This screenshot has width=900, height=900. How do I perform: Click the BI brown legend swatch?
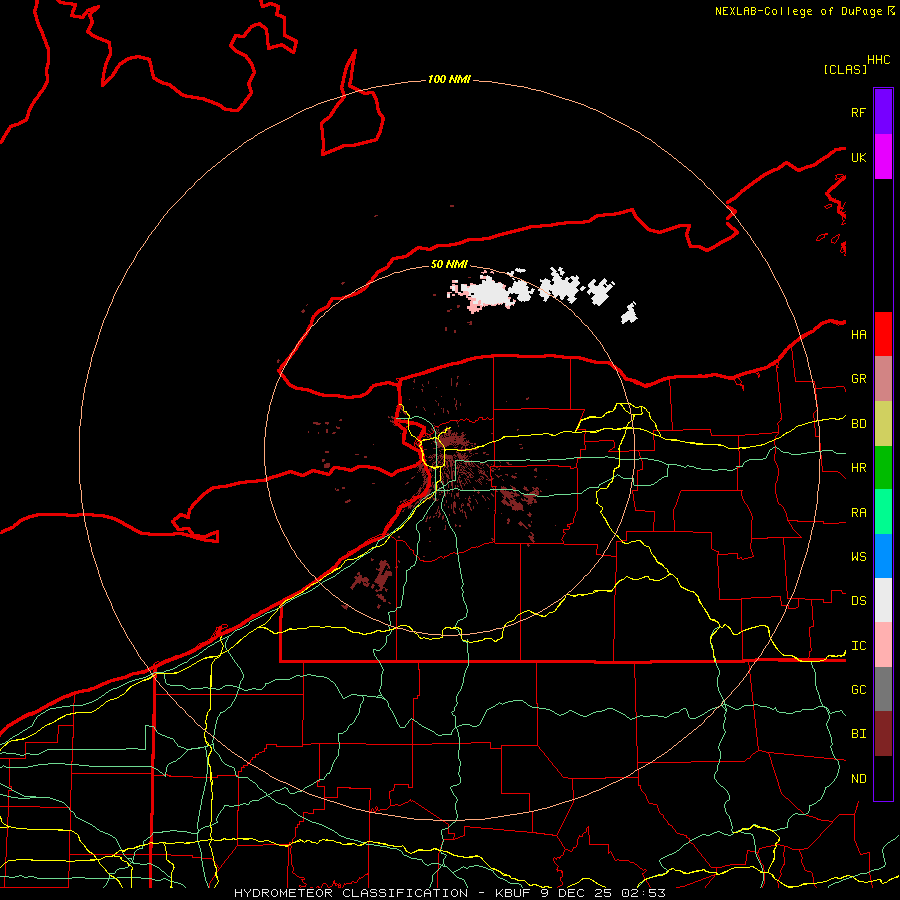pyautogui.click(x=883, y=734)
